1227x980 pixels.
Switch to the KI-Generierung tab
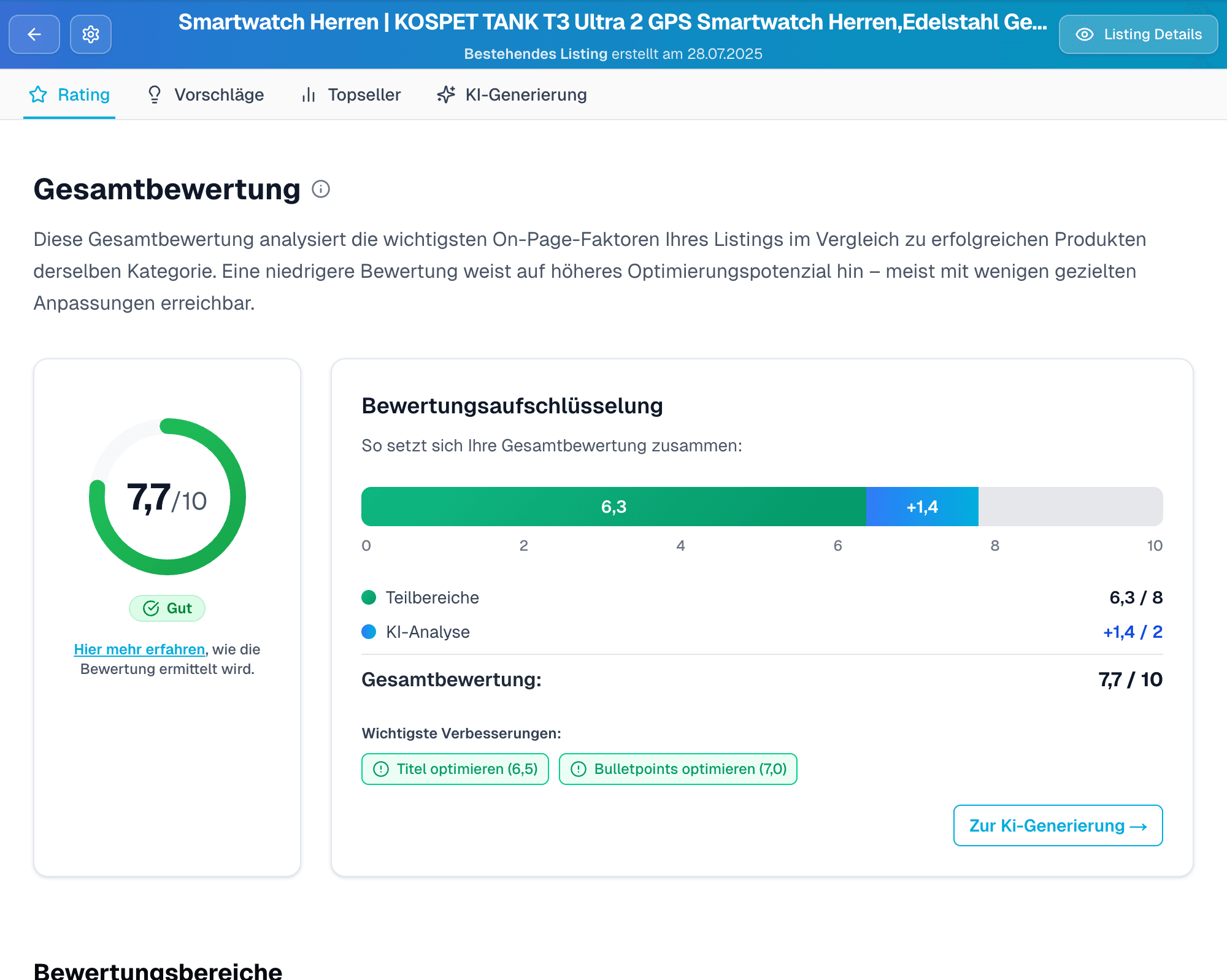(x=525, y=94)
